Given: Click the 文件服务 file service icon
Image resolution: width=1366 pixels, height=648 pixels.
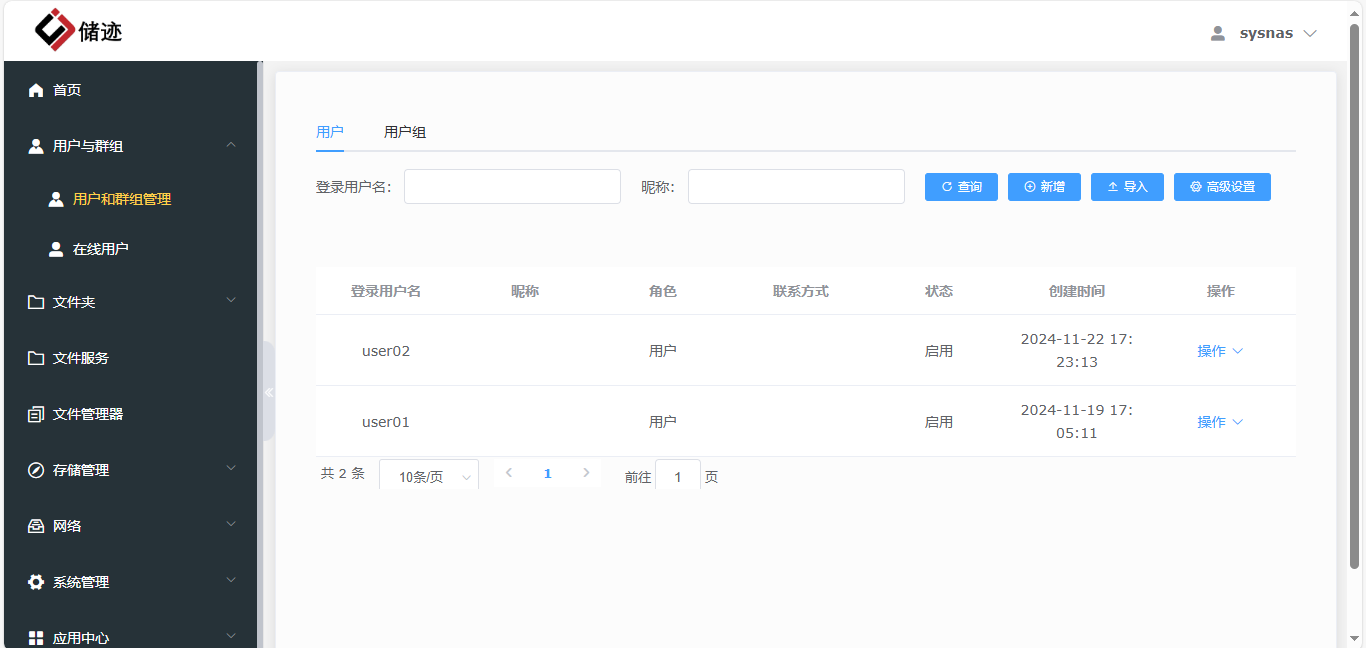Looking at the screenshot, I should click(x=35, y=358).
